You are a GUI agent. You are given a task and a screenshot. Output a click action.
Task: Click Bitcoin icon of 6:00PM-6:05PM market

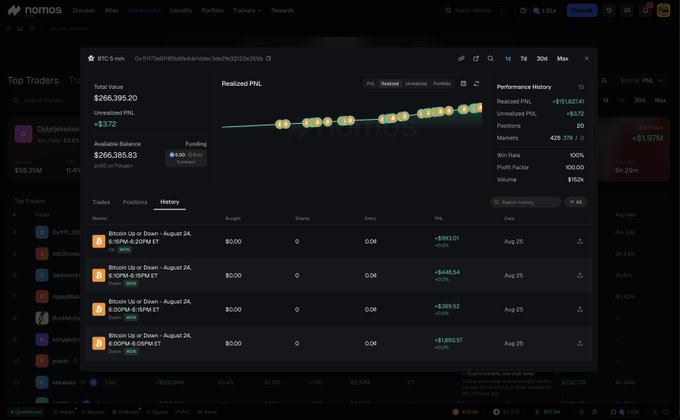98,343
